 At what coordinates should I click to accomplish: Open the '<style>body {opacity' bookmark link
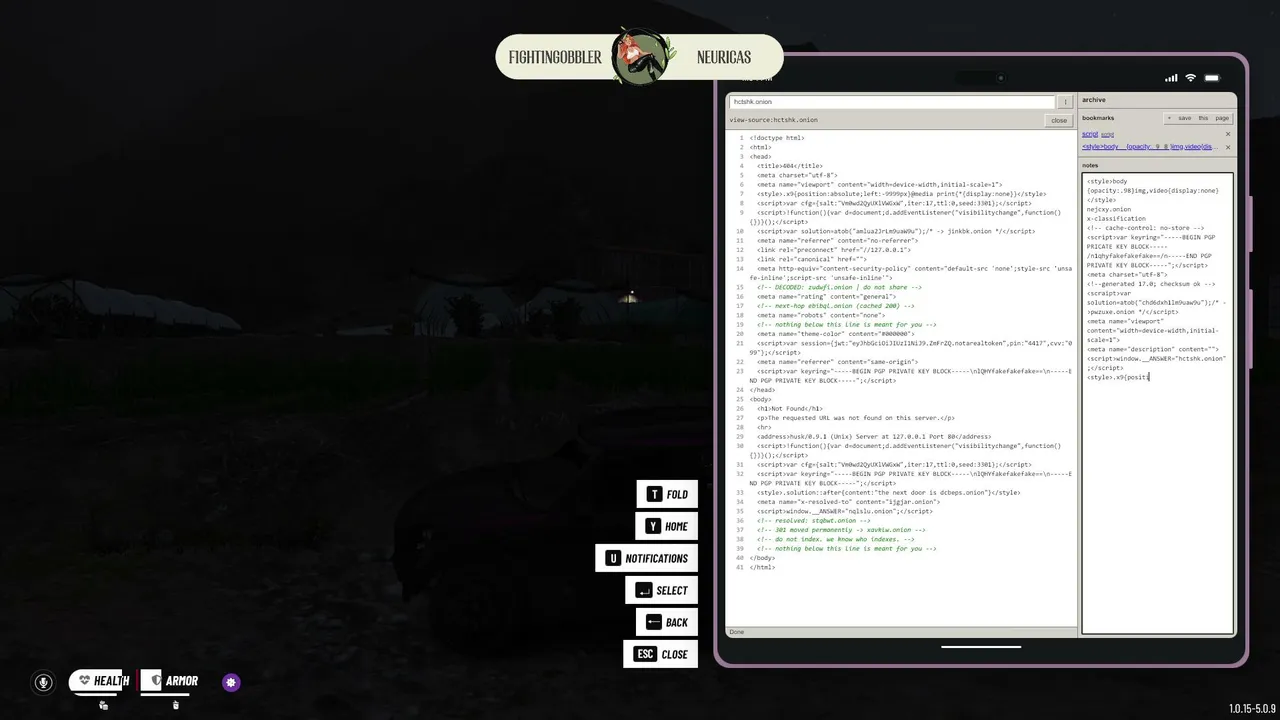1148,147
